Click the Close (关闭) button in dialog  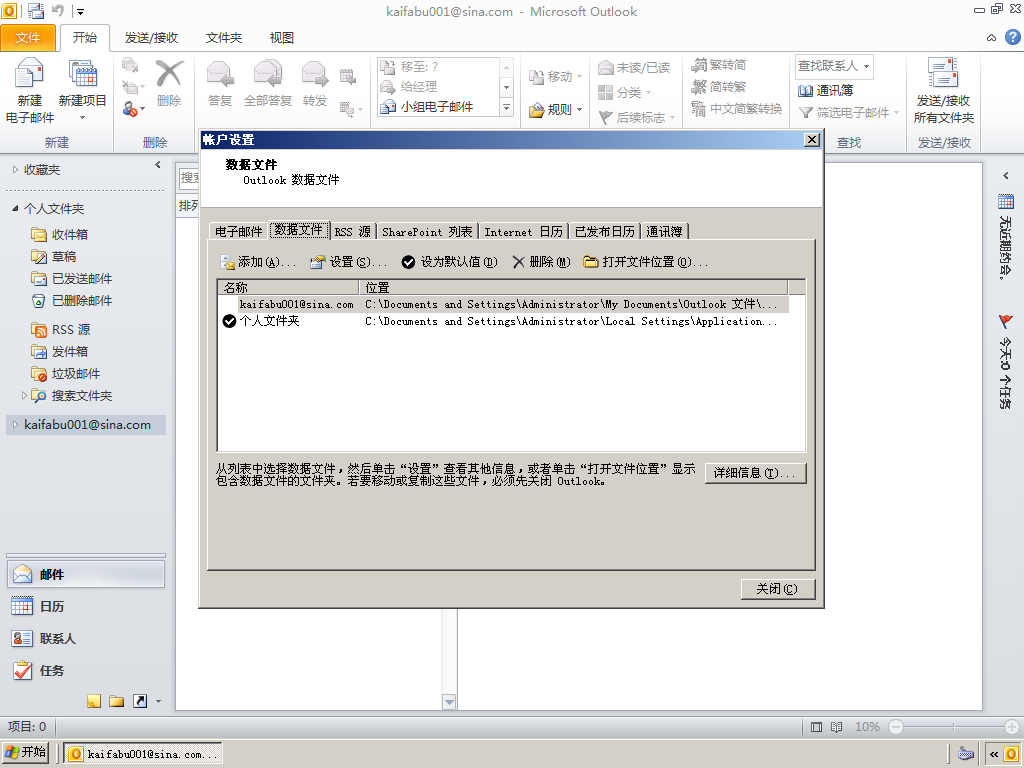tap(778, 589)
